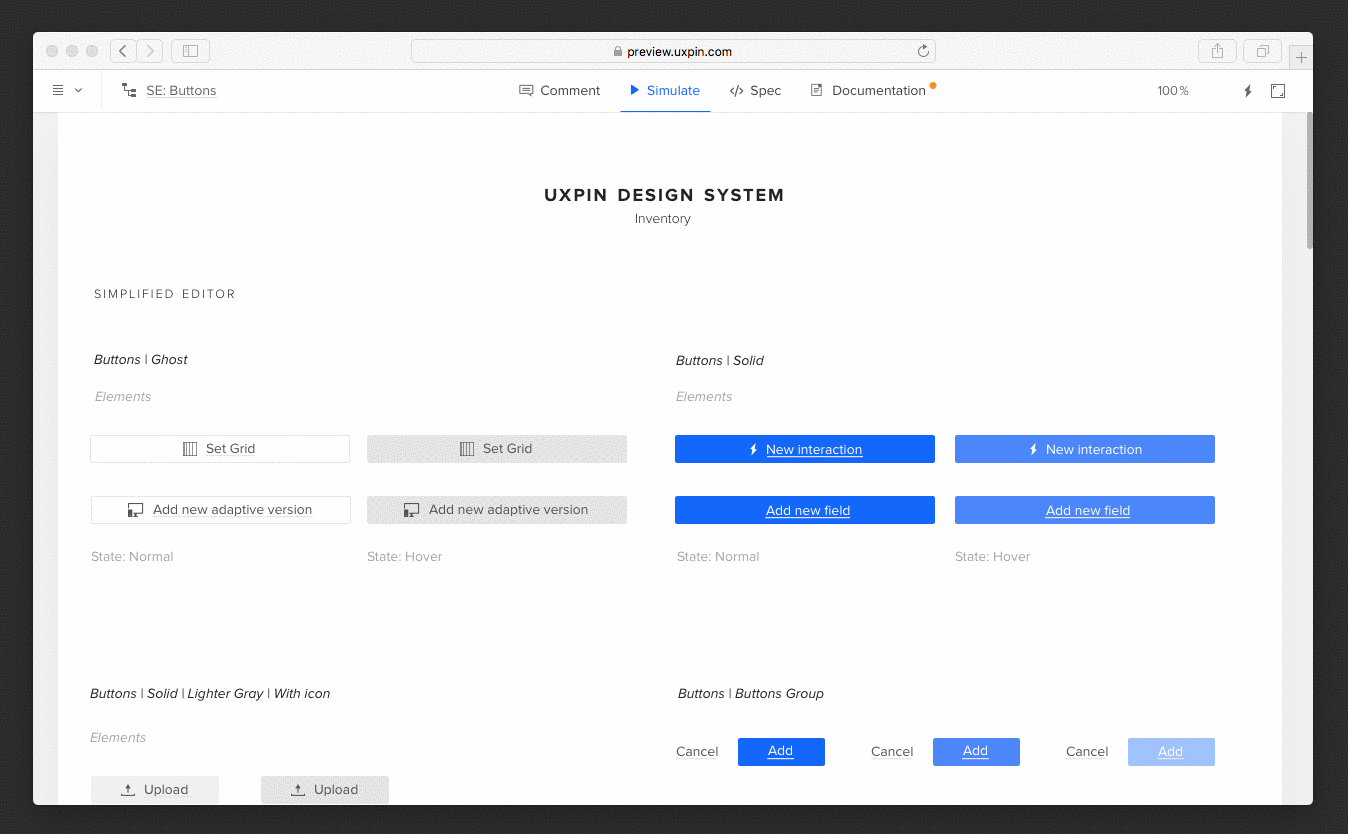Click the medium blue Add button
The height and width of the screenshot is (834, 1348).
pyautogui.click(x=976, y=752)
